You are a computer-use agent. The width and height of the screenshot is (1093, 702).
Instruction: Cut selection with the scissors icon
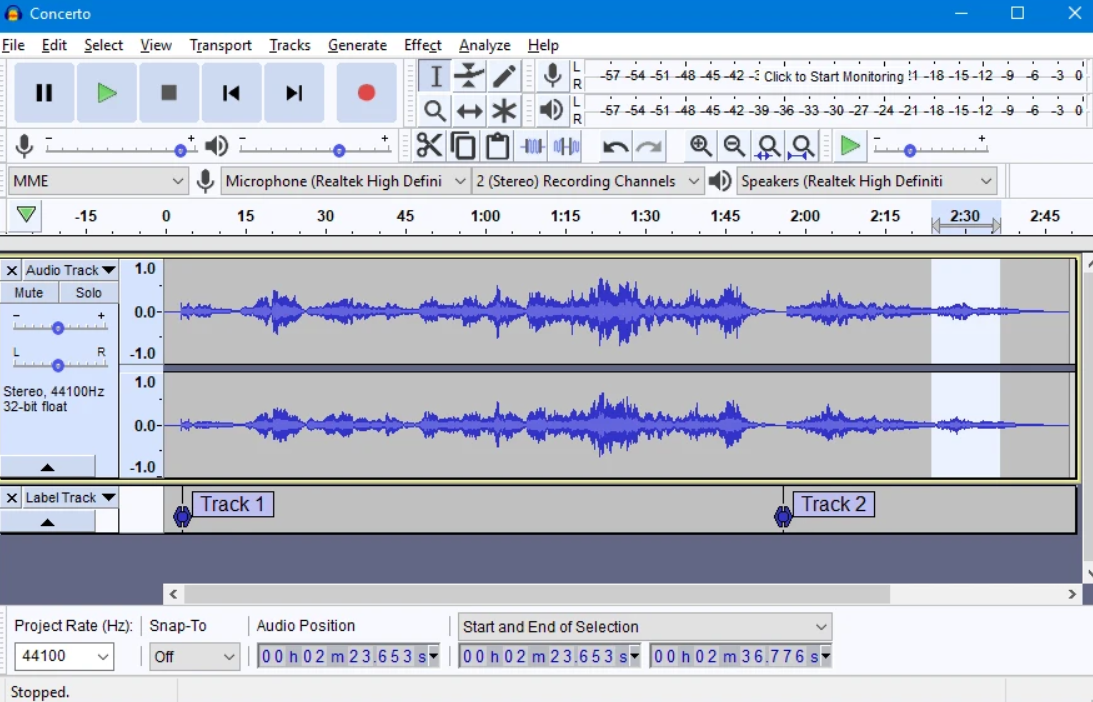tap(429, 146)
